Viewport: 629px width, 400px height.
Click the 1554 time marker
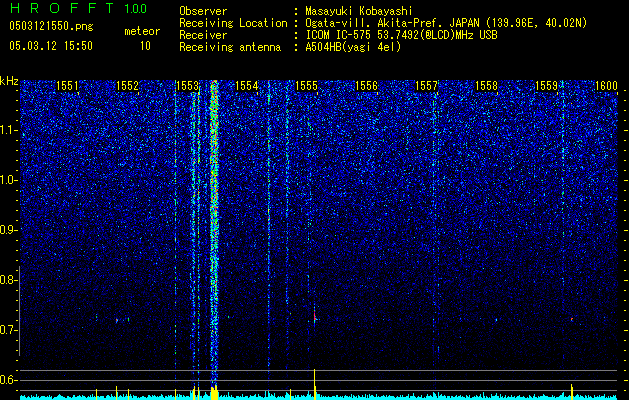coord(246,85)
